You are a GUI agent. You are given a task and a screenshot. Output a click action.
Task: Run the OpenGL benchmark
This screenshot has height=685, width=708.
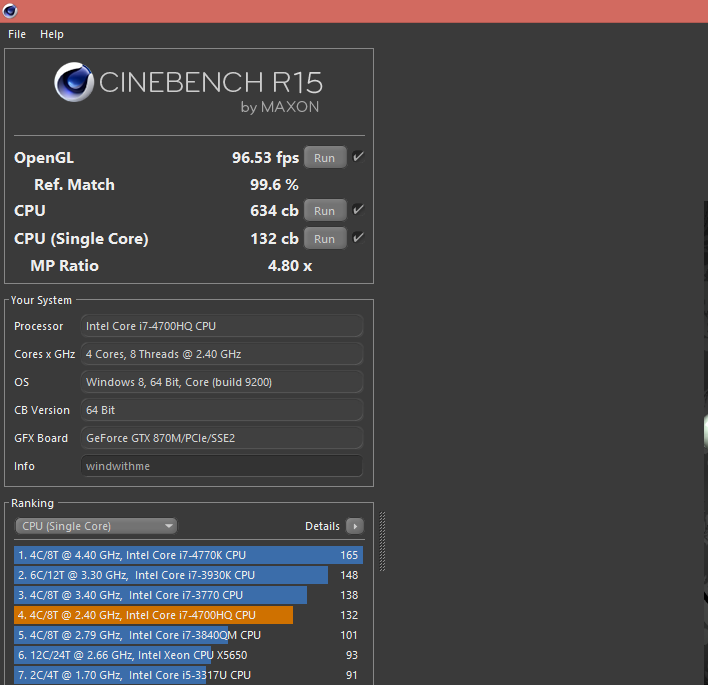(325, 158)
